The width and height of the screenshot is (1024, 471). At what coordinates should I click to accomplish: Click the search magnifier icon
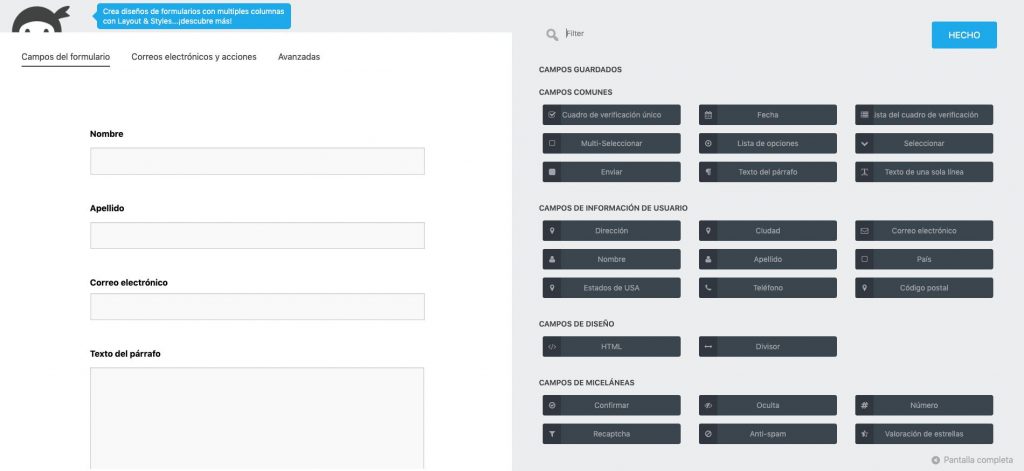(552, 35)
